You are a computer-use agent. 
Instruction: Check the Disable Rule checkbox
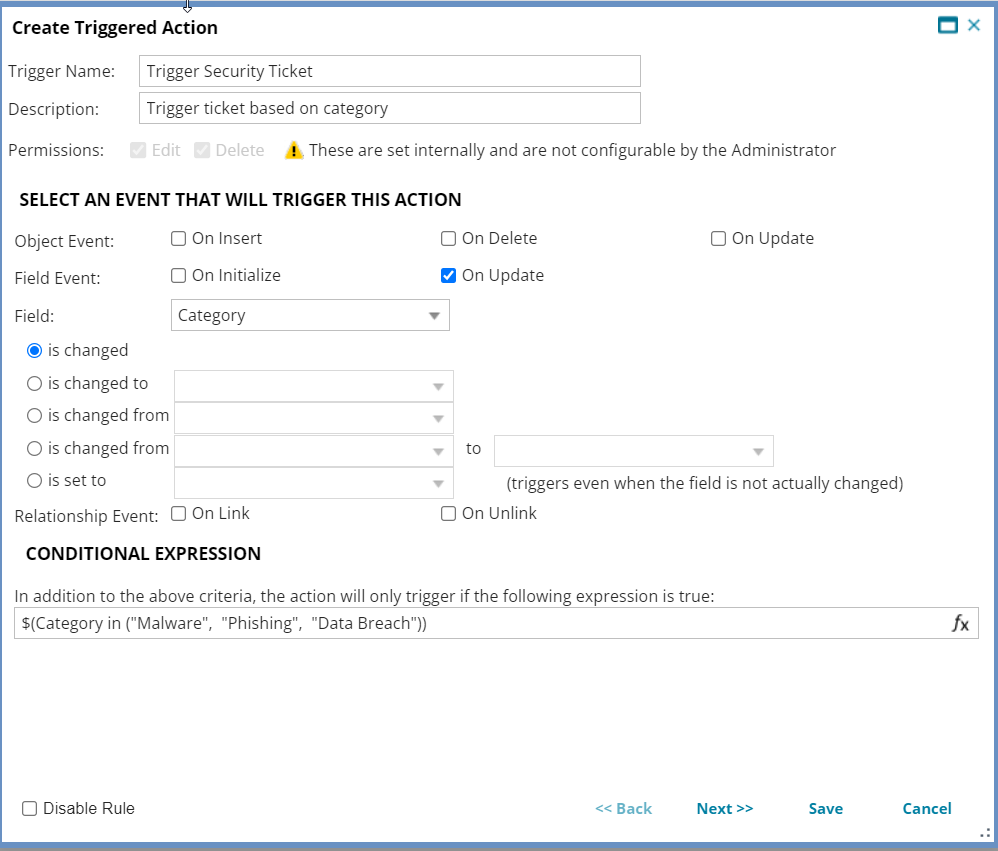pyautogui.click(x=29, y=808)
